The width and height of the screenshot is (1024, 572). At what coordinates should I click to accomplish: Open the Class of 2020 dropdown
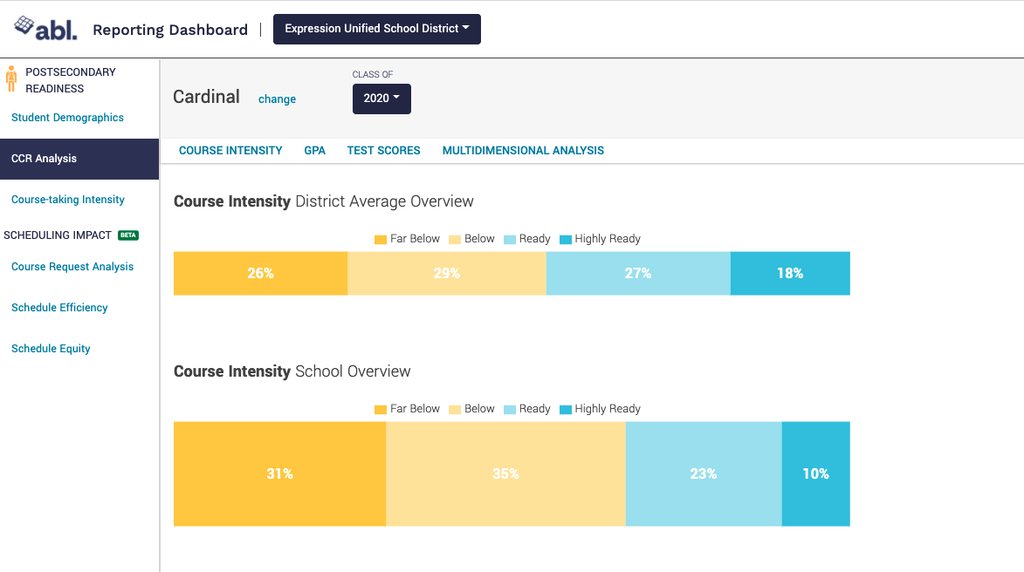click(x=381, y=99)
